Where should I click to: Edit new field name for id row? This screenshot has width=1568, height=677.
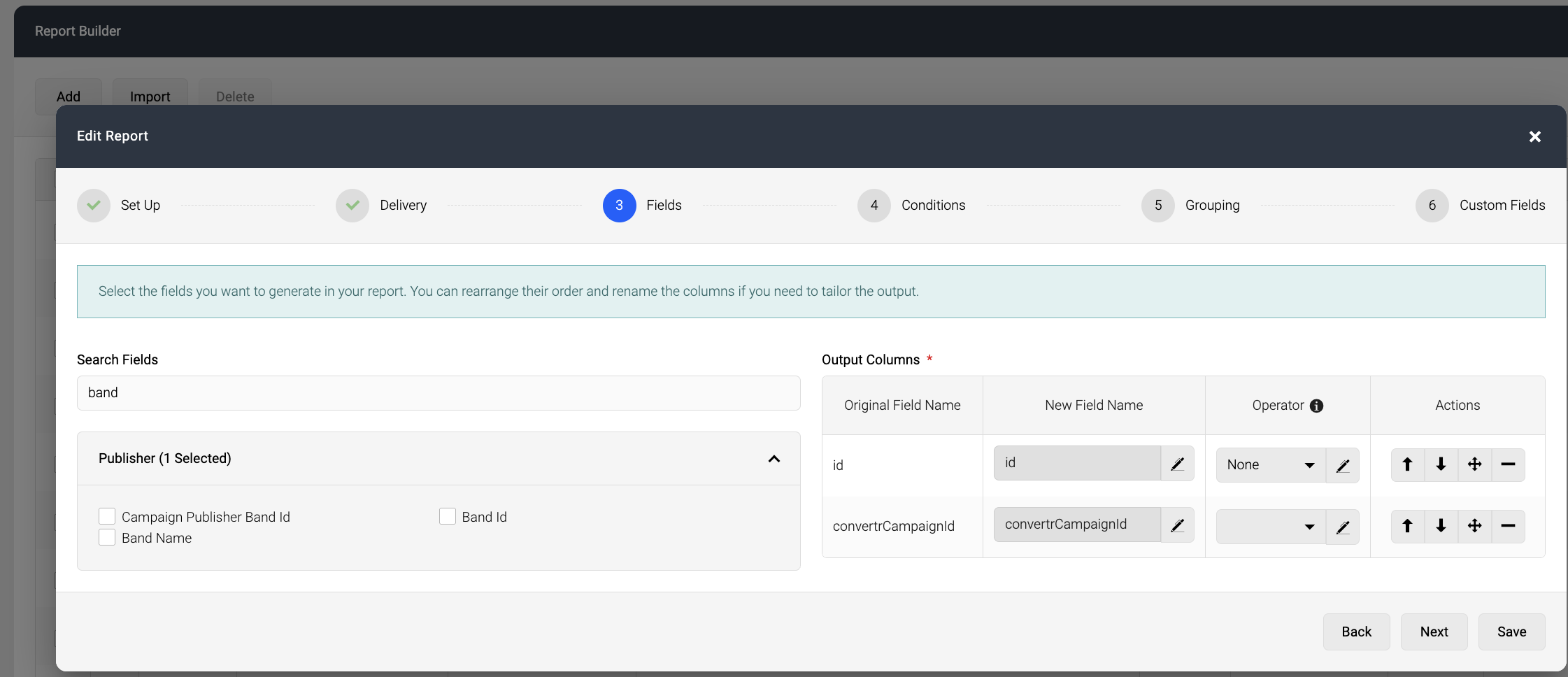click(x=1177, y=464)
